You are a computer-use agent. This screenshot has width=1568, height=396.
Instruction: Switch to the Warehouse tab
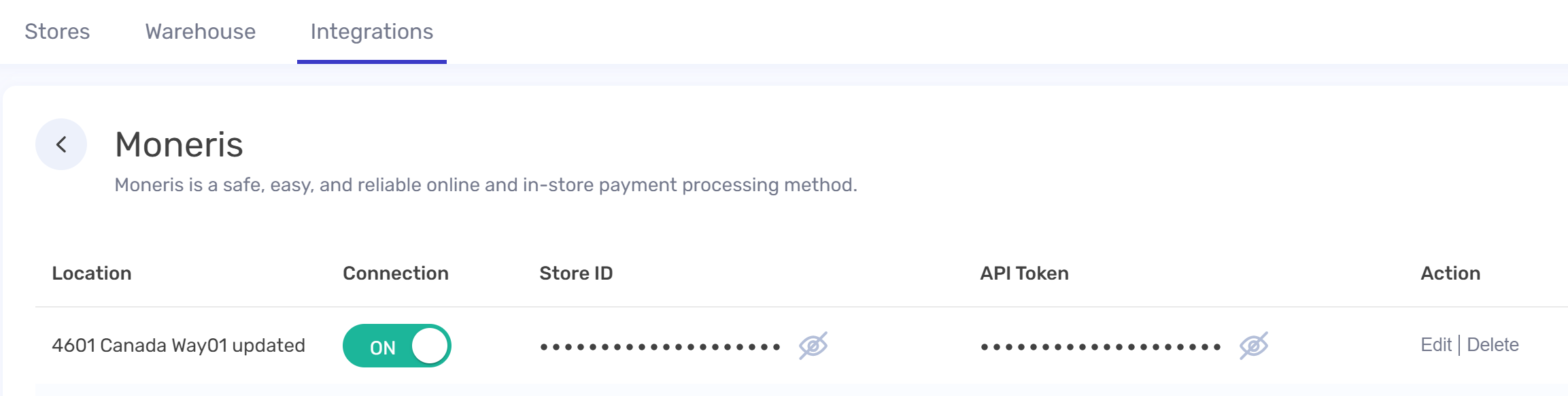click(x=201, y=31)
